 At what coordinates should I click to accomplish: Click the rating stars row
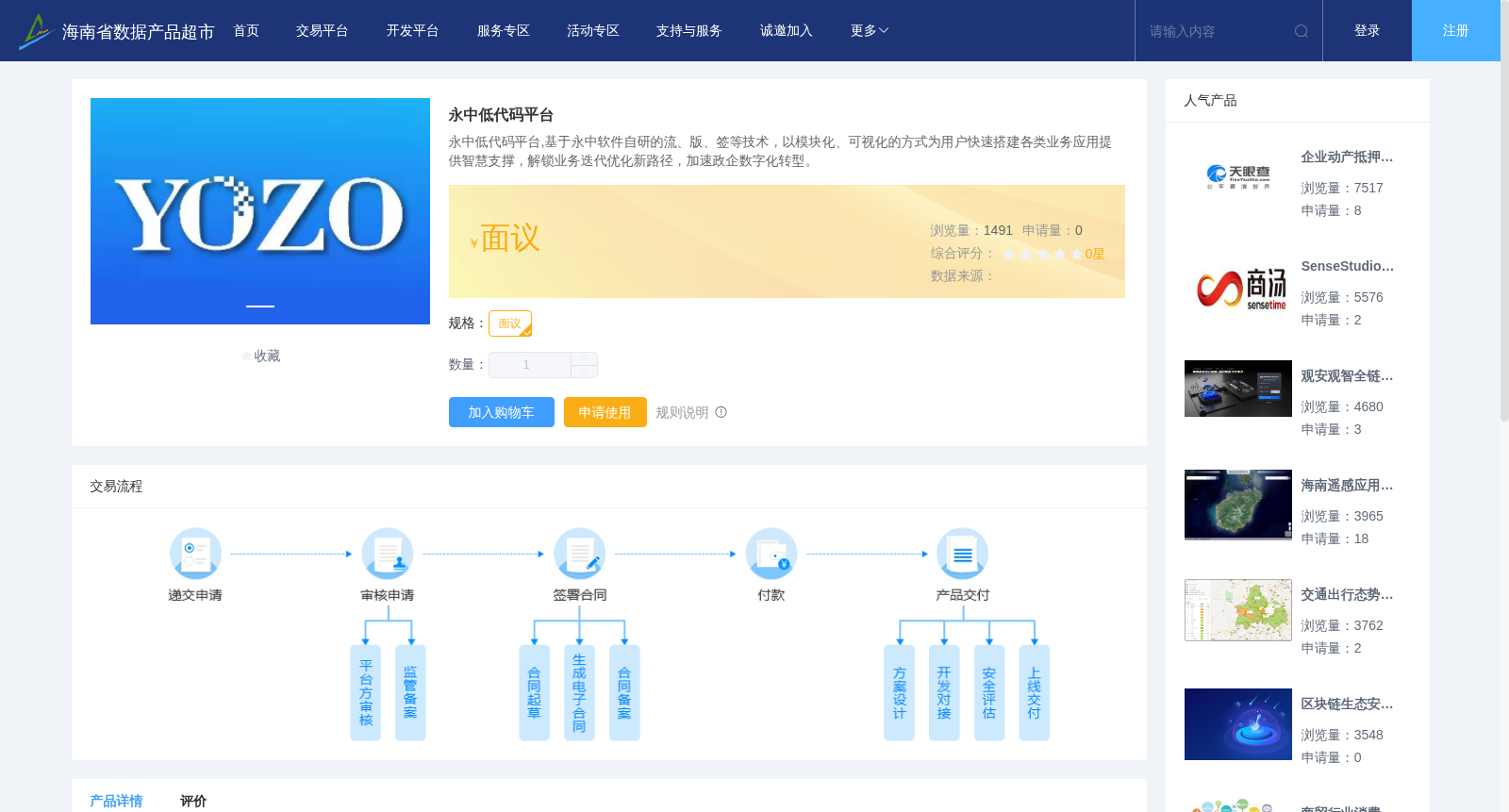point(1043,254)
